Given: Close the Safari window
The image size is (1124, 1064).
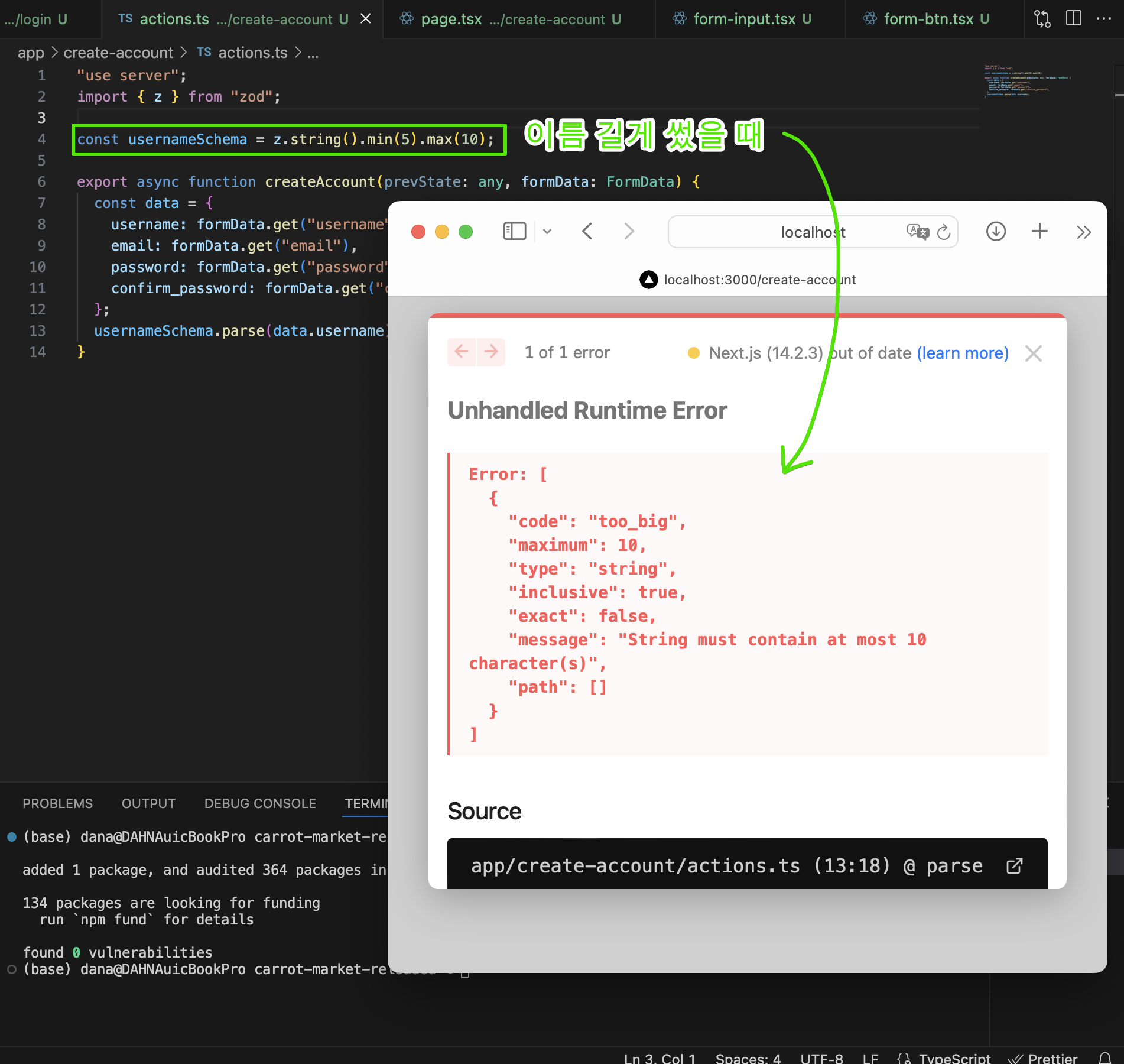Looking at the screenshot, I should (418, 232).
